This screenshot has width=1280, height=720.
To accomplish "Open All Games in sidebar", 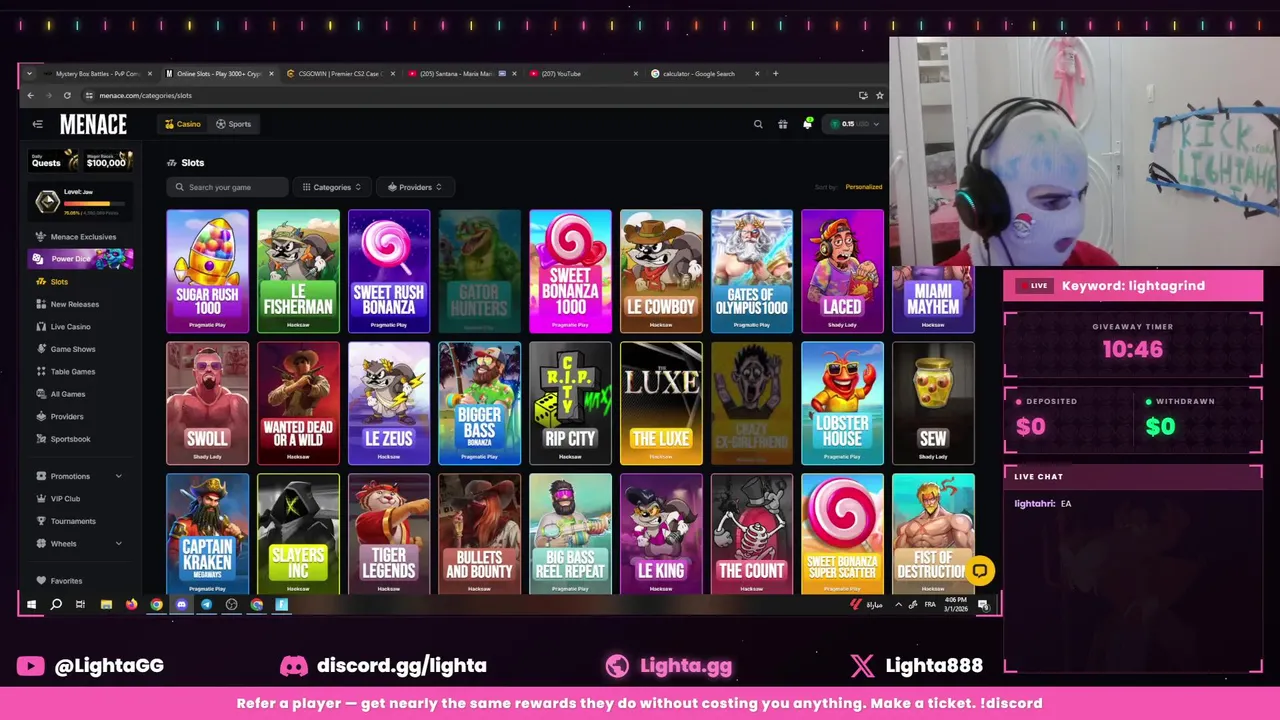I will click(x=61, y=394).
